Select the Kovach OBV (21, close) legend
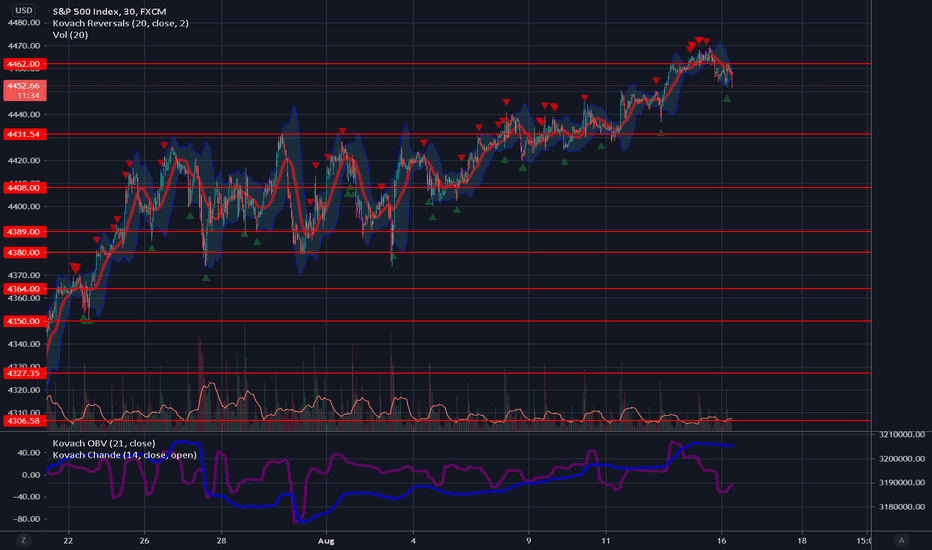The image size is (932, 550). pos(104,444)
